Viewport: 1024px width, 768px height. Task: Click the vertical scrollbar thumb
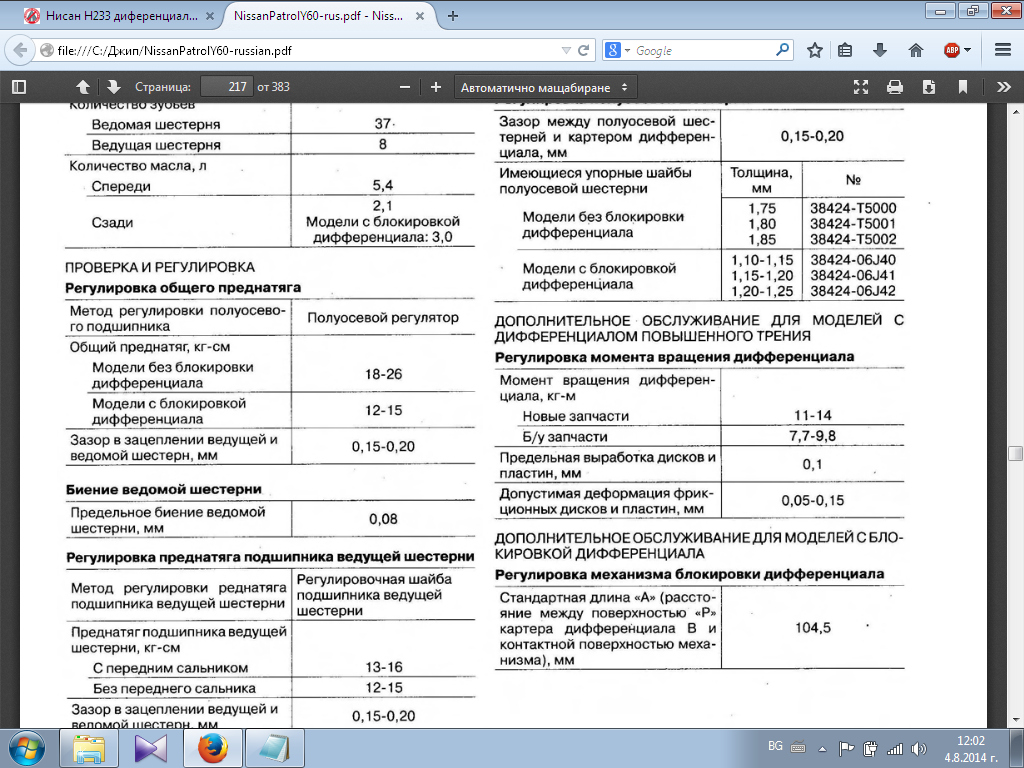1015,455
